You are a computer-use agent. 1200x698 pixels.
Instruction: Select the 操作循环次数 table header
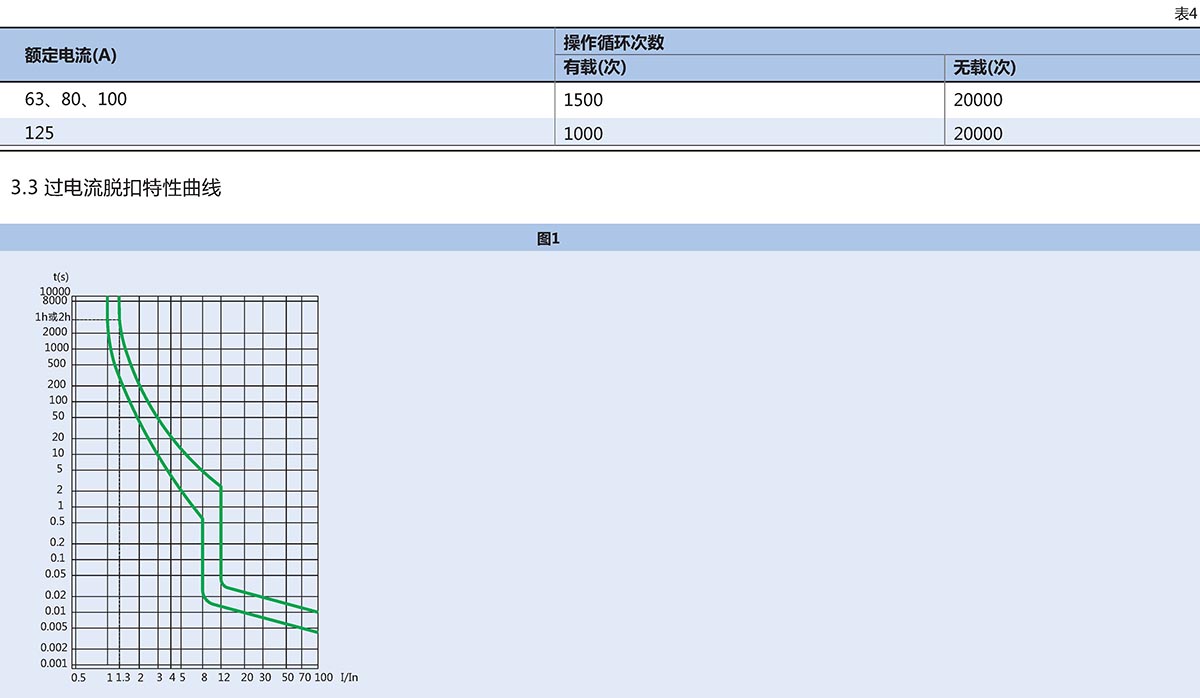click(x=614, y=42)
